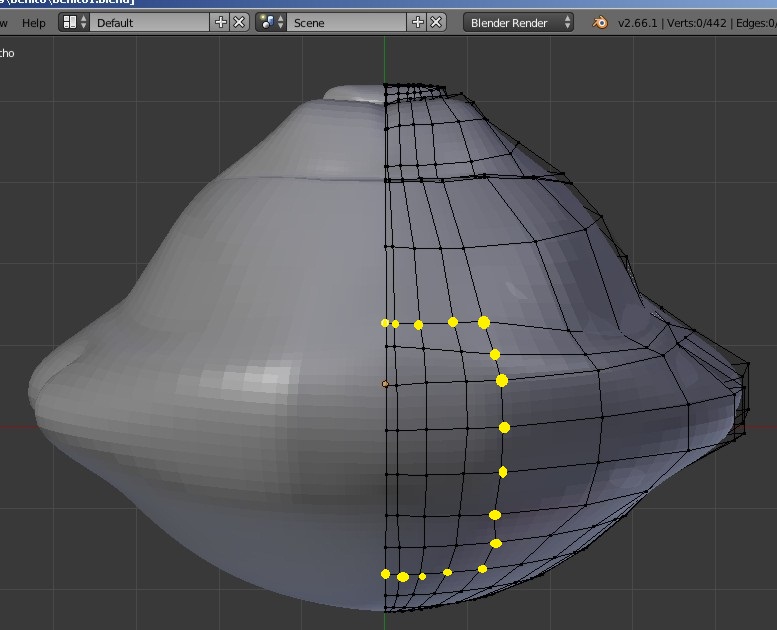Add a new screen layout with plus

[x=221, y=22]
